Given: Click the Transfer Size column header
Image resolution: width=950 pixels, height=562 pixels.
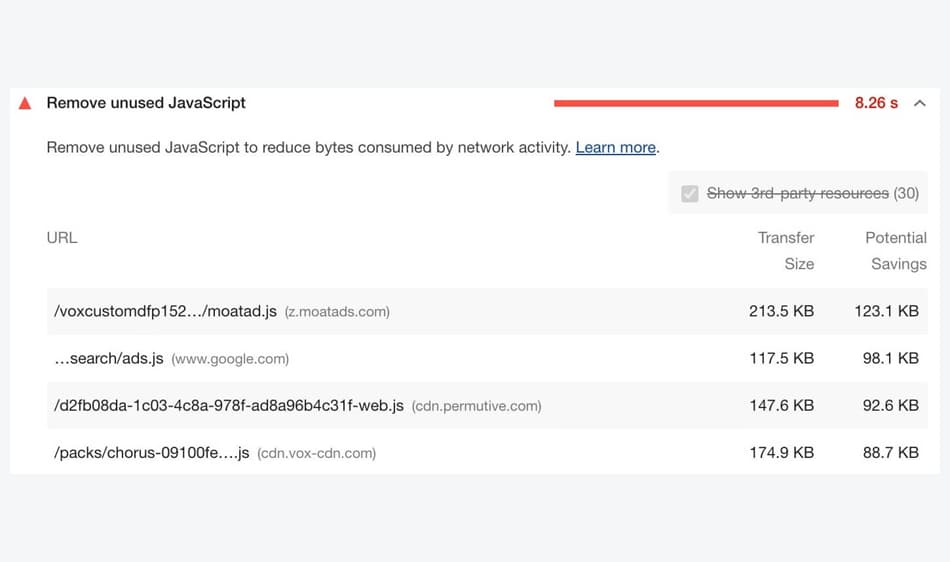Looking at the screenshot, I should coord(786,251).
